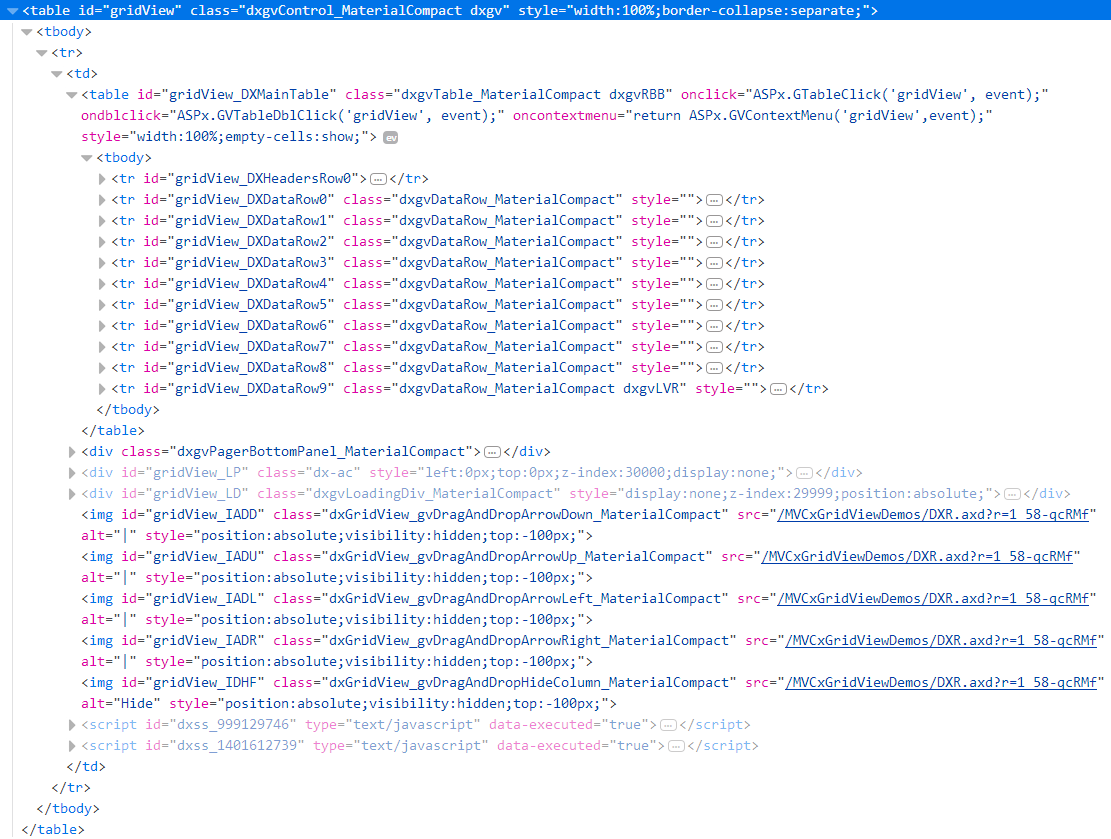Click the ellipsis badge in gridView_DXDataRow0 row
Image resolution: width=1111 pixels, height=839 pixels.
[714, 200]
